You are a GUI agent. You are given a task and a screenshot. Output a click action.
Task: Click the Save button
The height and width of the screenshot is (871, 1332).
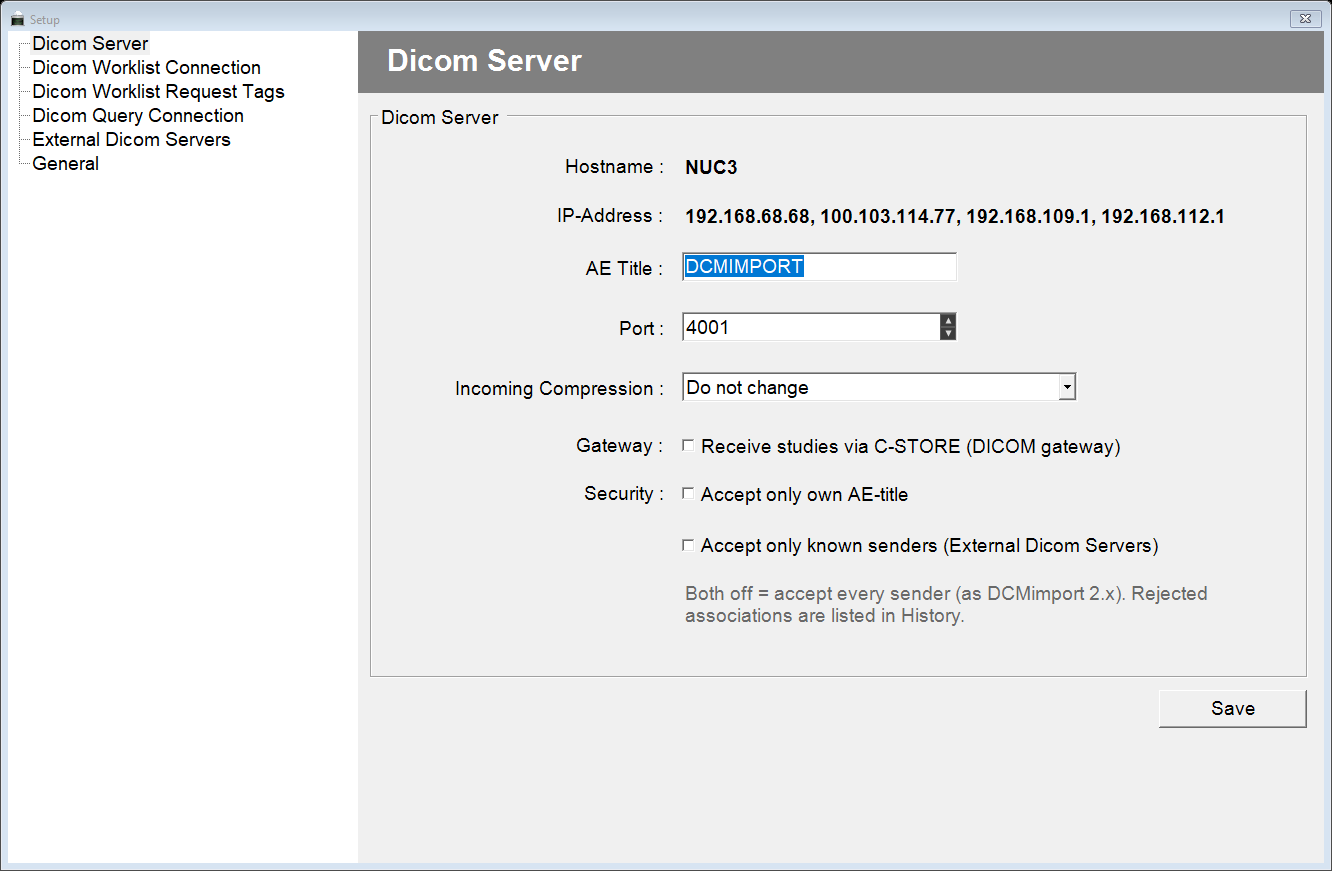[x=1232, y=708]
